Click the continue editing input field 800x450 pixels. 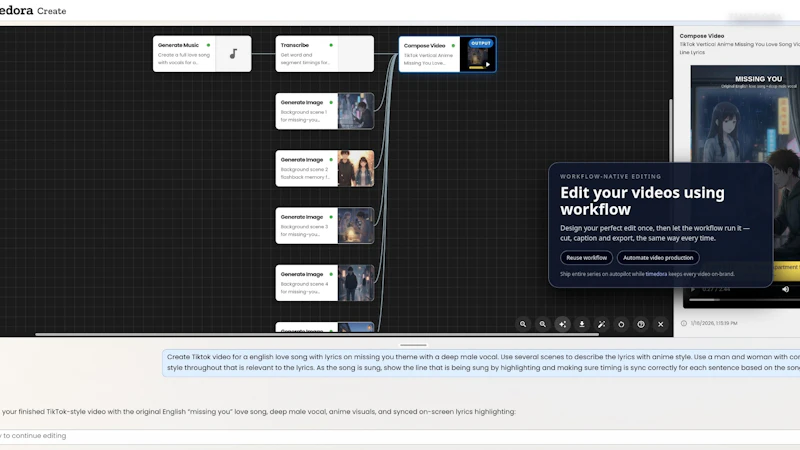[x=400, y=436]
